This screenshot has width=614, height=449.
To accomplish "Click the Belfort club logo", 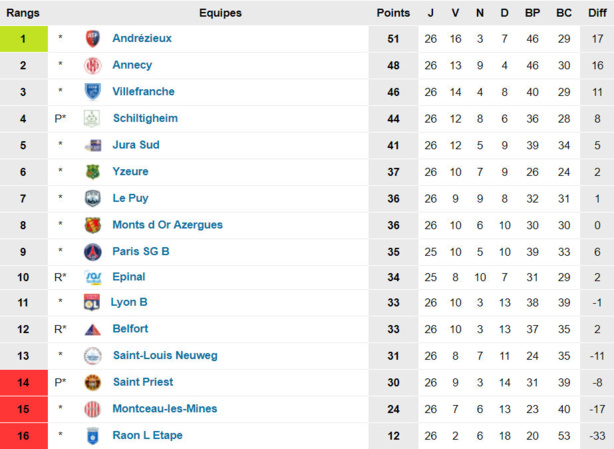I will coord(93,329).
